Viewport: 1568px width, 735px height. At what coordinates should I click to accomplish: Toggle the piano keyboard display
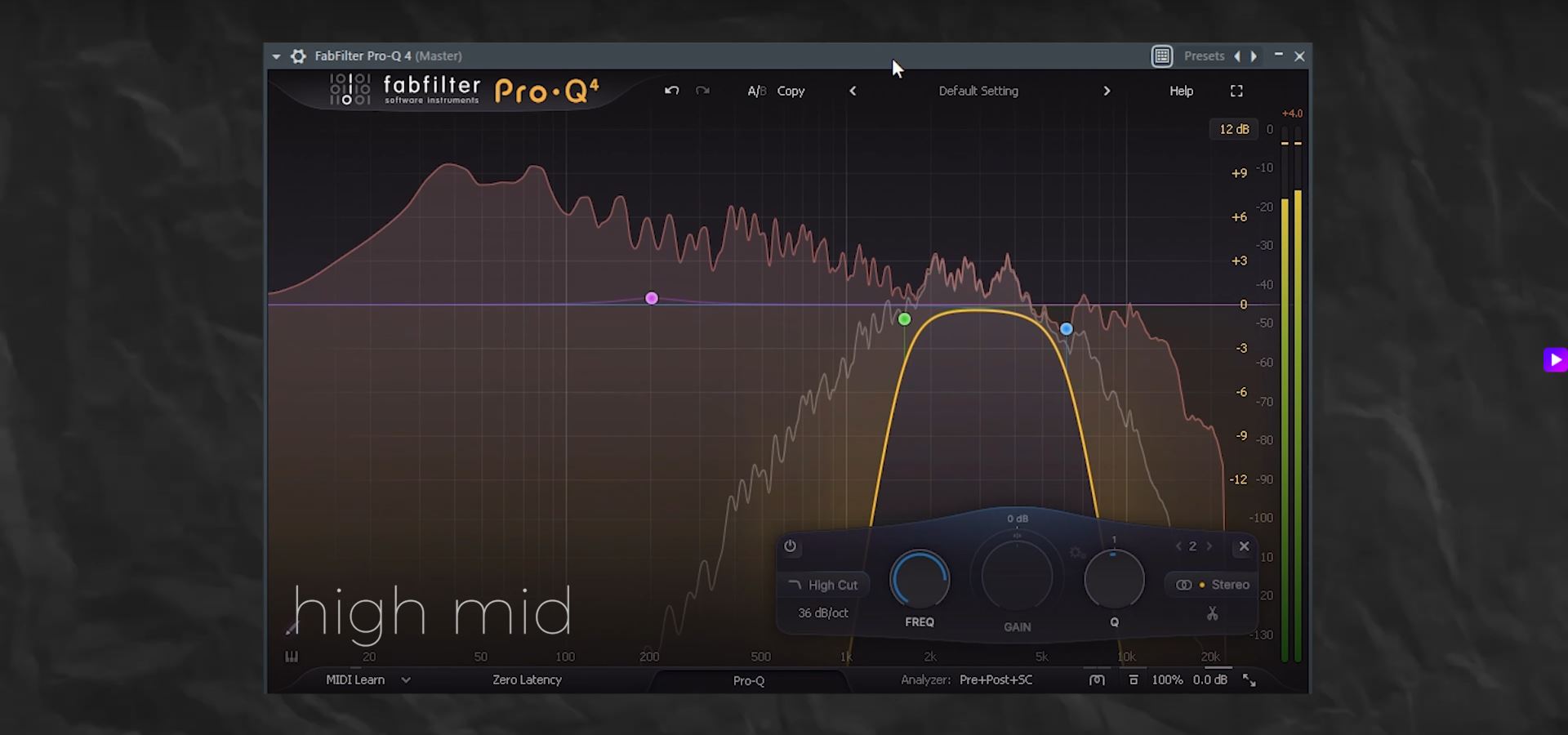pyautogui.click(x=292, y=657)
